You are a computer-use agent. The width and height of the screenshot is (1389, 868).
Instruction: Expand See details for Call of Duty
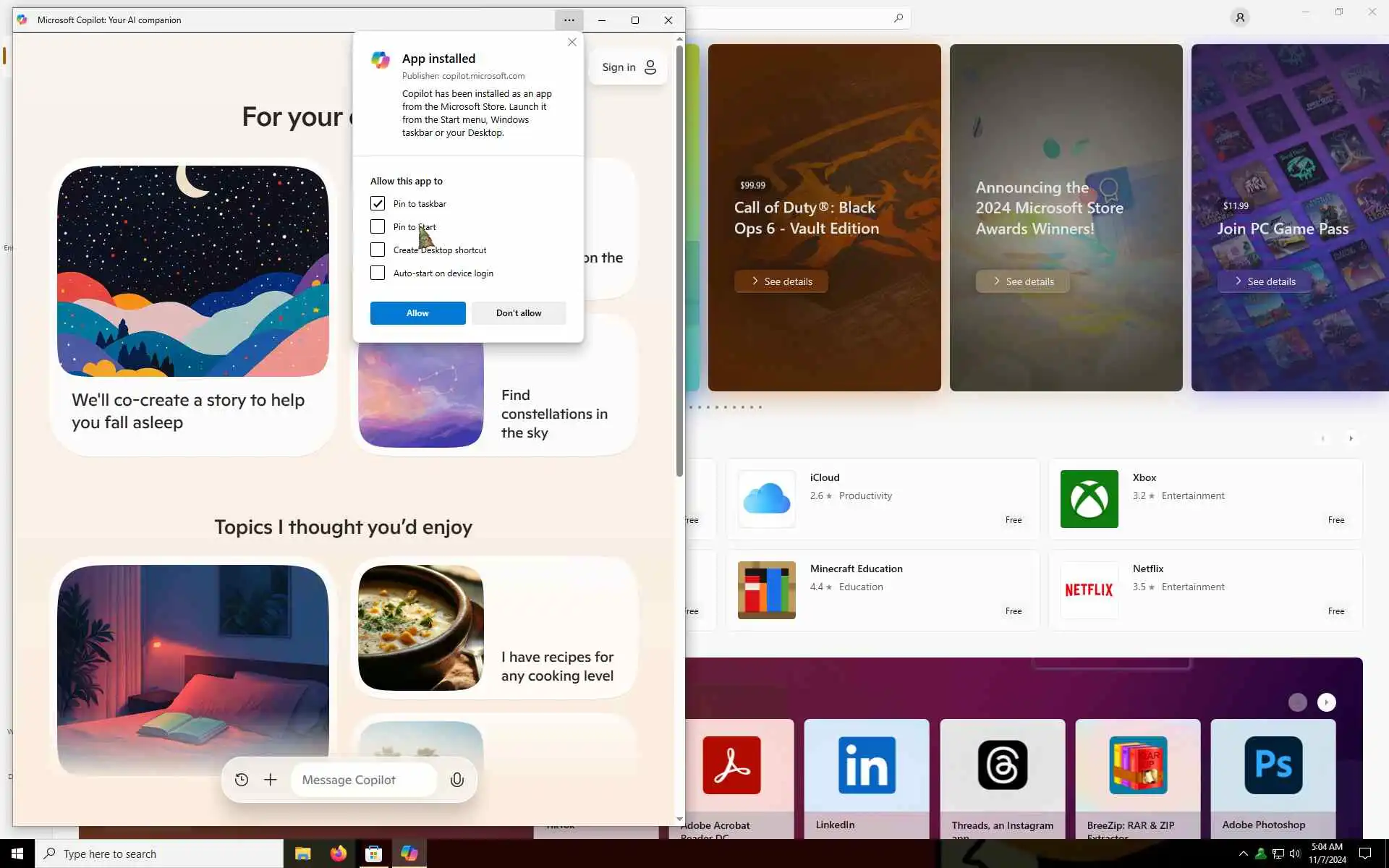point(781,281)
